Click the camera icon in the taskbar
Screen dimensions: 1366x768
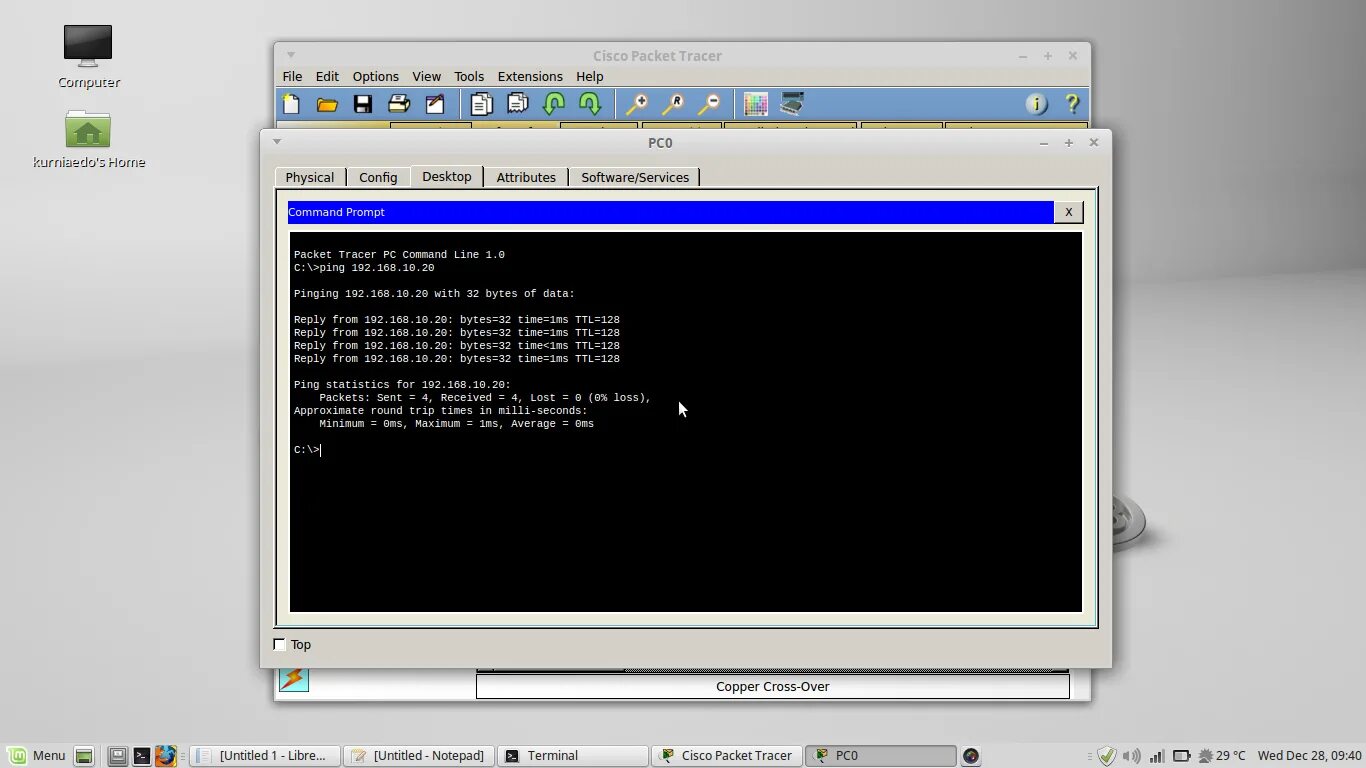[x=970, y=756]
